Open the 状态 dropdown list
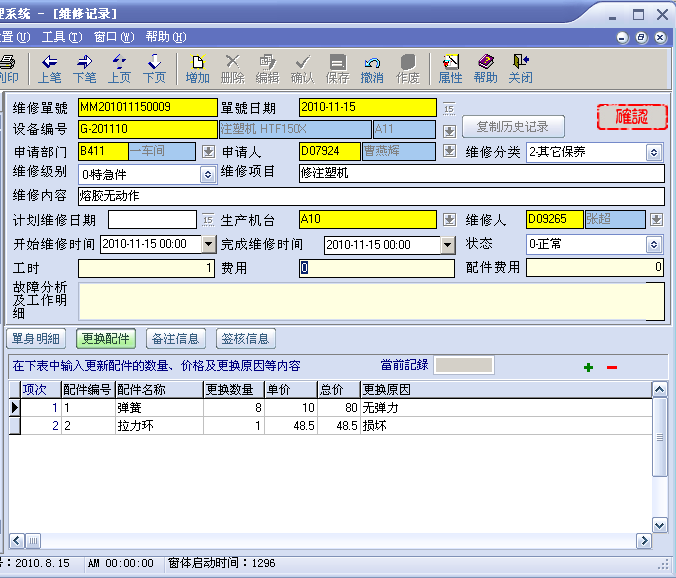The width and height of the screenshot is (676, 578). pyautogui.click(x=654, y=244)
